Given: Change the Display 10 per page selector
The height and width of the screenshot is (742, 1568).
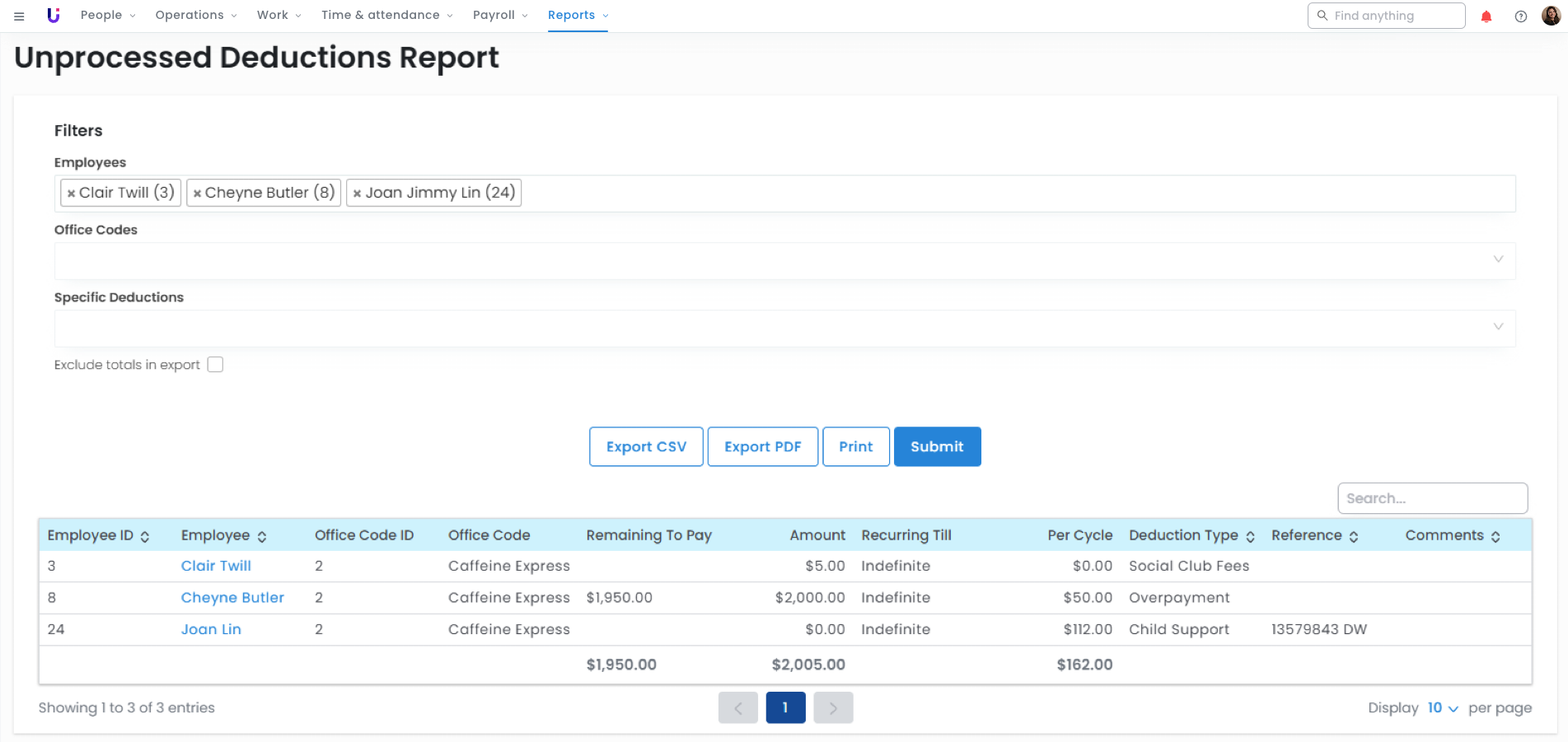Looking at the screenshot, I should tap(1442, 708).
